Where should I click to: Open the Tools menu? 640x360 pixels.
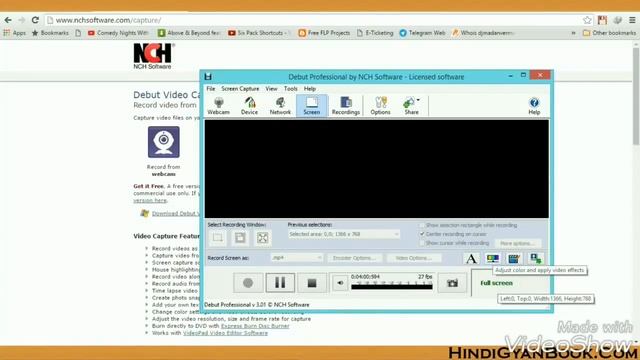[x=291, y=89]
